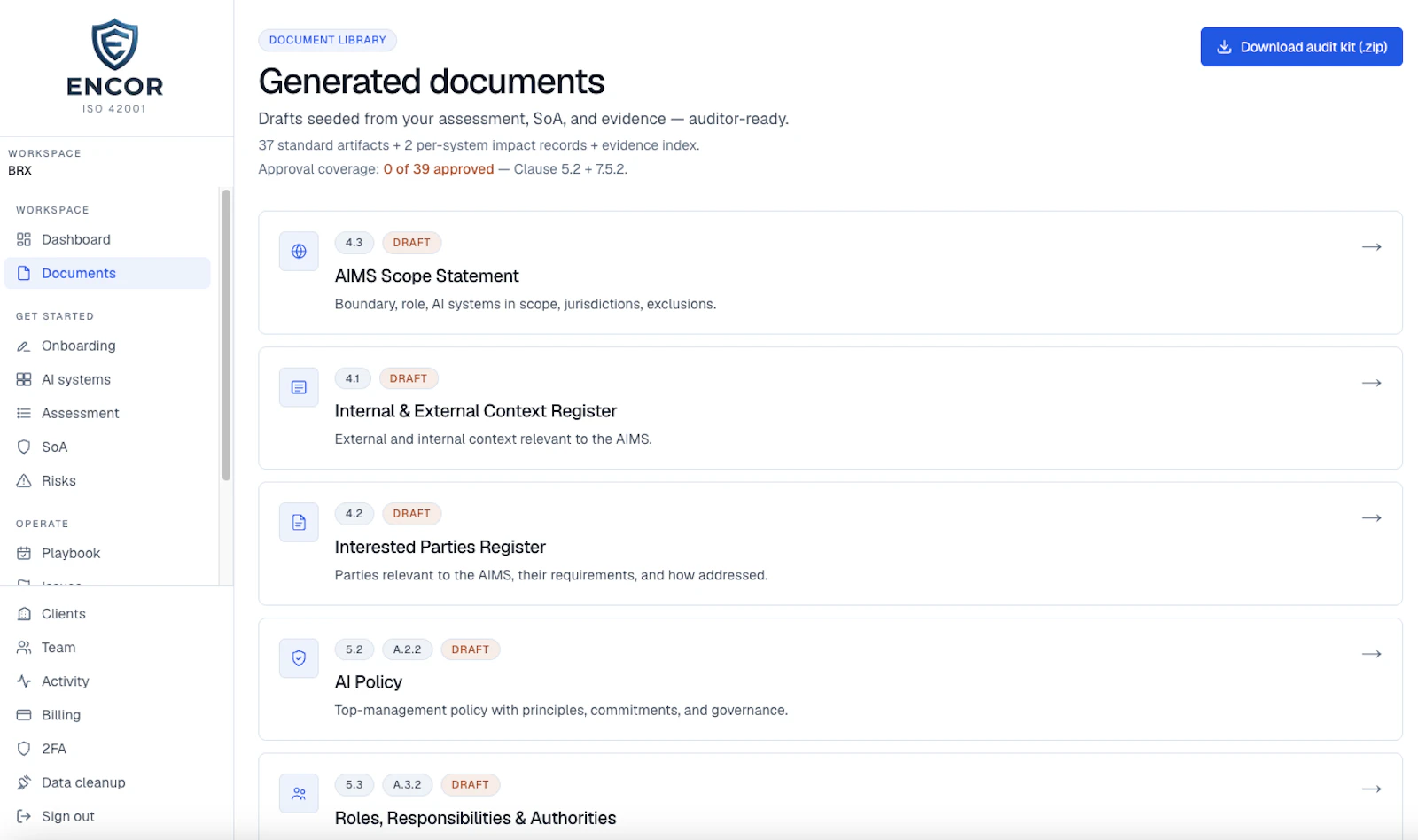Open the Internal & External Context Register title

(x=475, y=411)
